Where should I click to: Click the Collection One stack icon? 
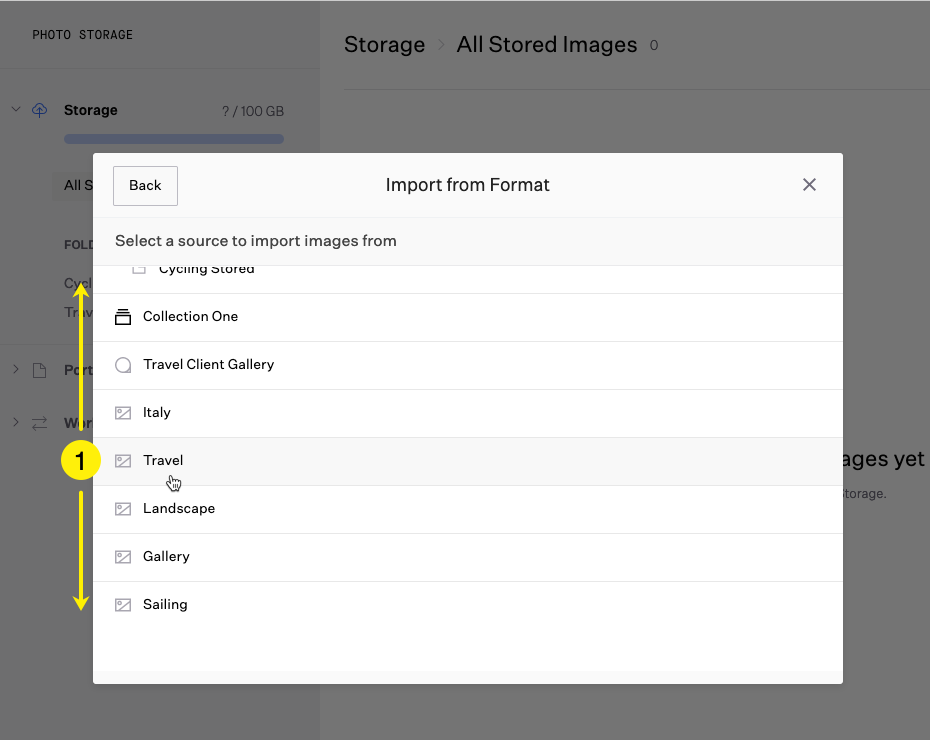pos(123,317)
